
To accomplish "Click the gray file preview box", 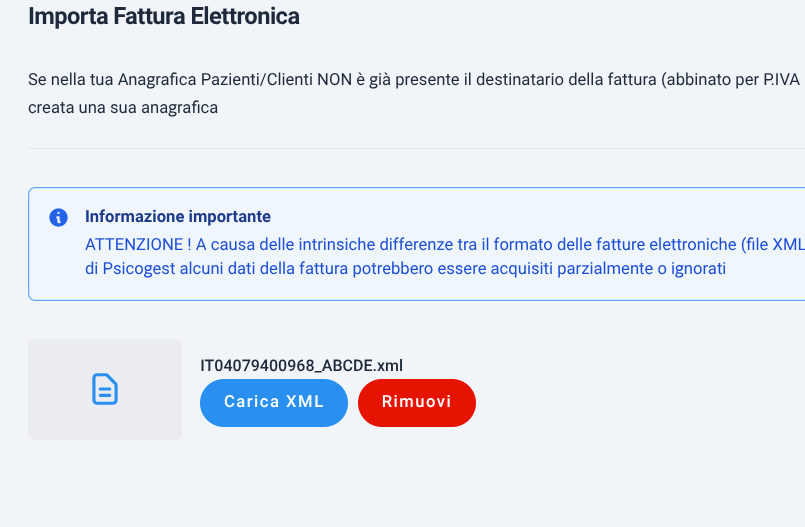I will (105, 389).
